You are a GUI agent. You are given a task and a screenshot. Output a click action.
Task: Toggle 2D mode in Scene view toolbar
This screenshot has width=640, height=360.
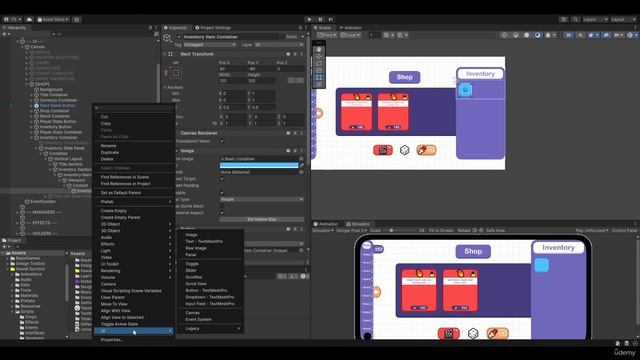pos(568,35)
